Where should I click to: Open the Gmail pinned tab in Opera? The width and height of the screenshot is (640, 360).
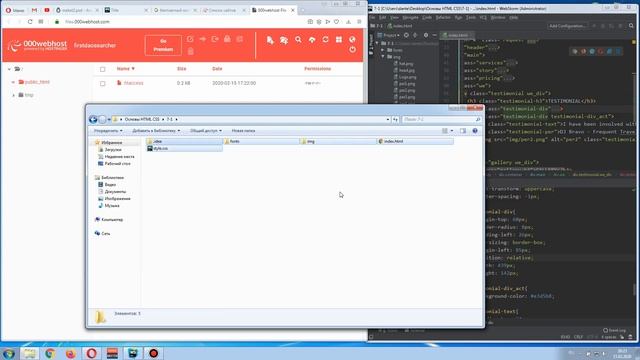point(34,10)
